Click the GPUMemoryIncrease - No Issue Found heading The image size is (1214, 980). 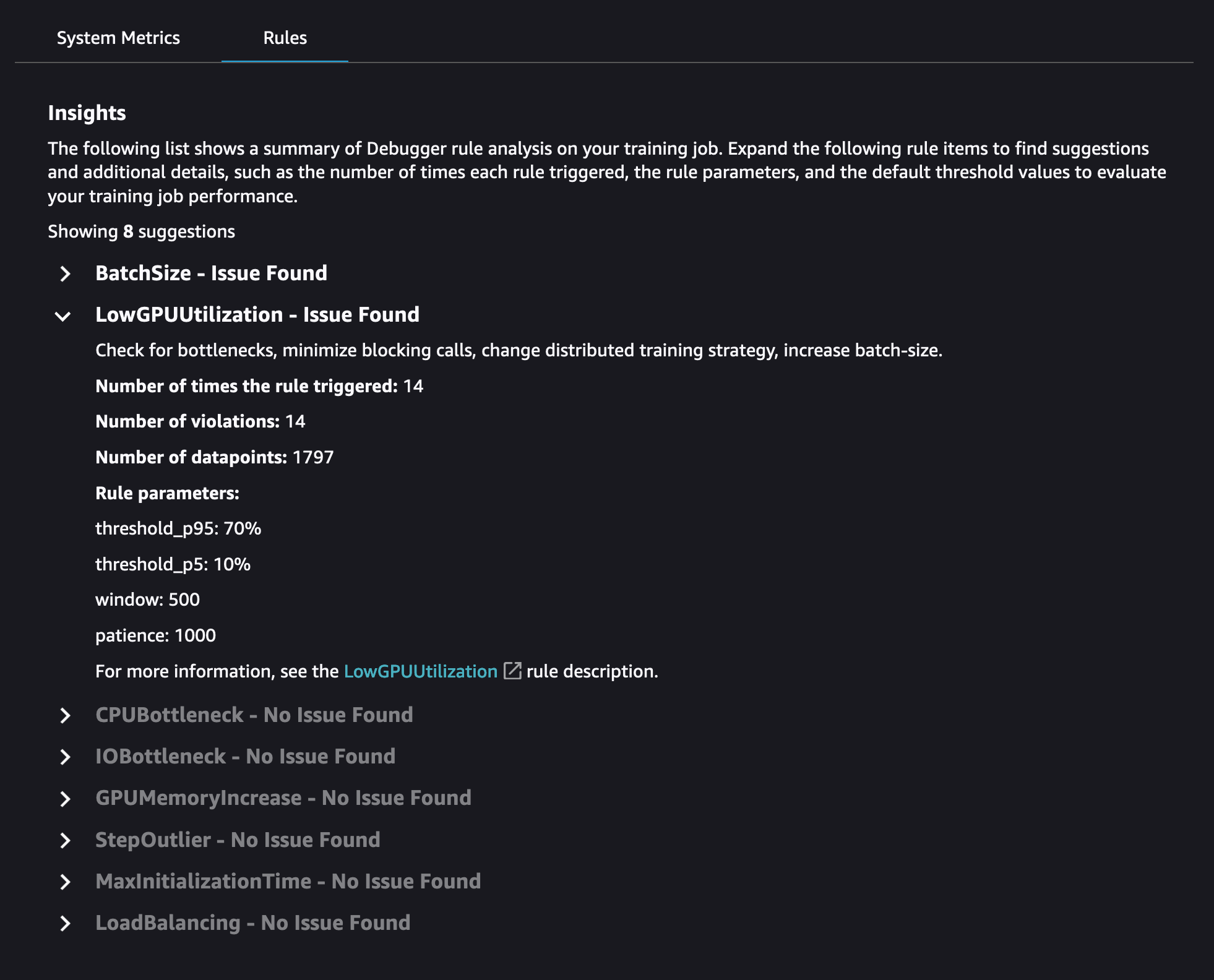(x=283, y=797)
